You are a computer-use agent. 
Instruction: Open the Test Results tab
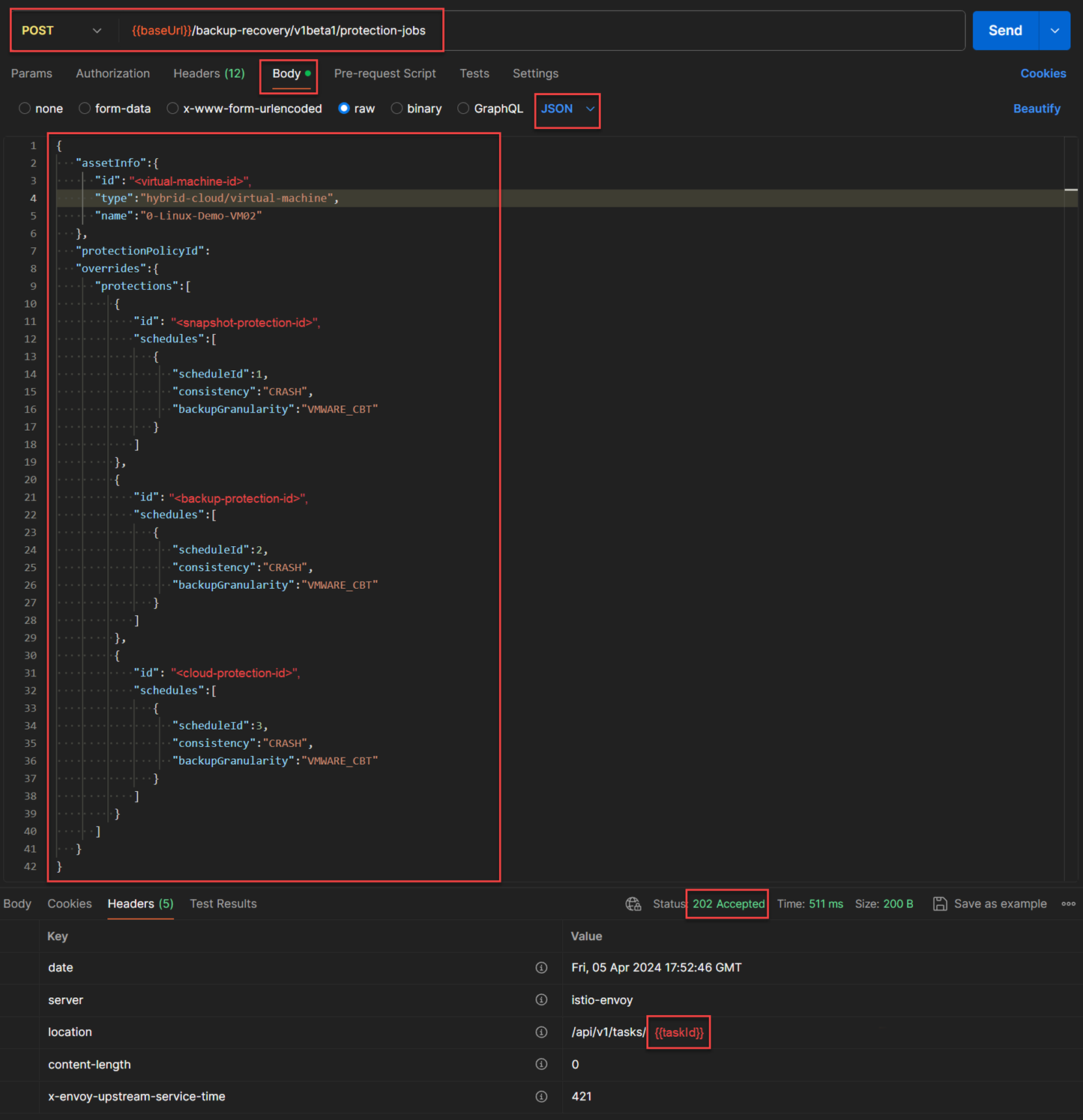click(x=223, y=904)
